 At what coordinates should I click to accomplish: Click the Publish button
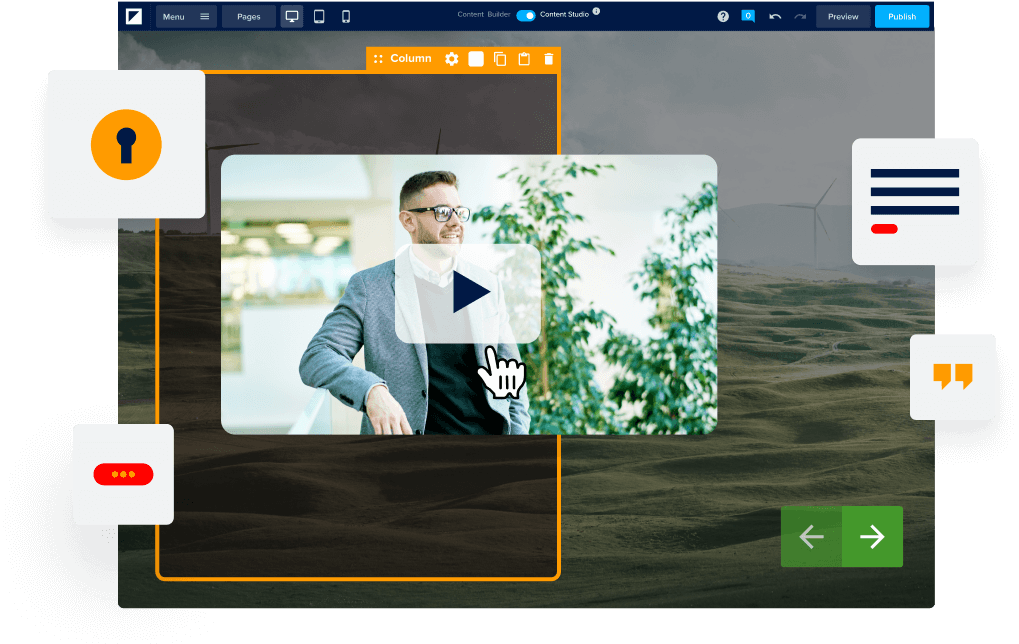coord(902,16)
